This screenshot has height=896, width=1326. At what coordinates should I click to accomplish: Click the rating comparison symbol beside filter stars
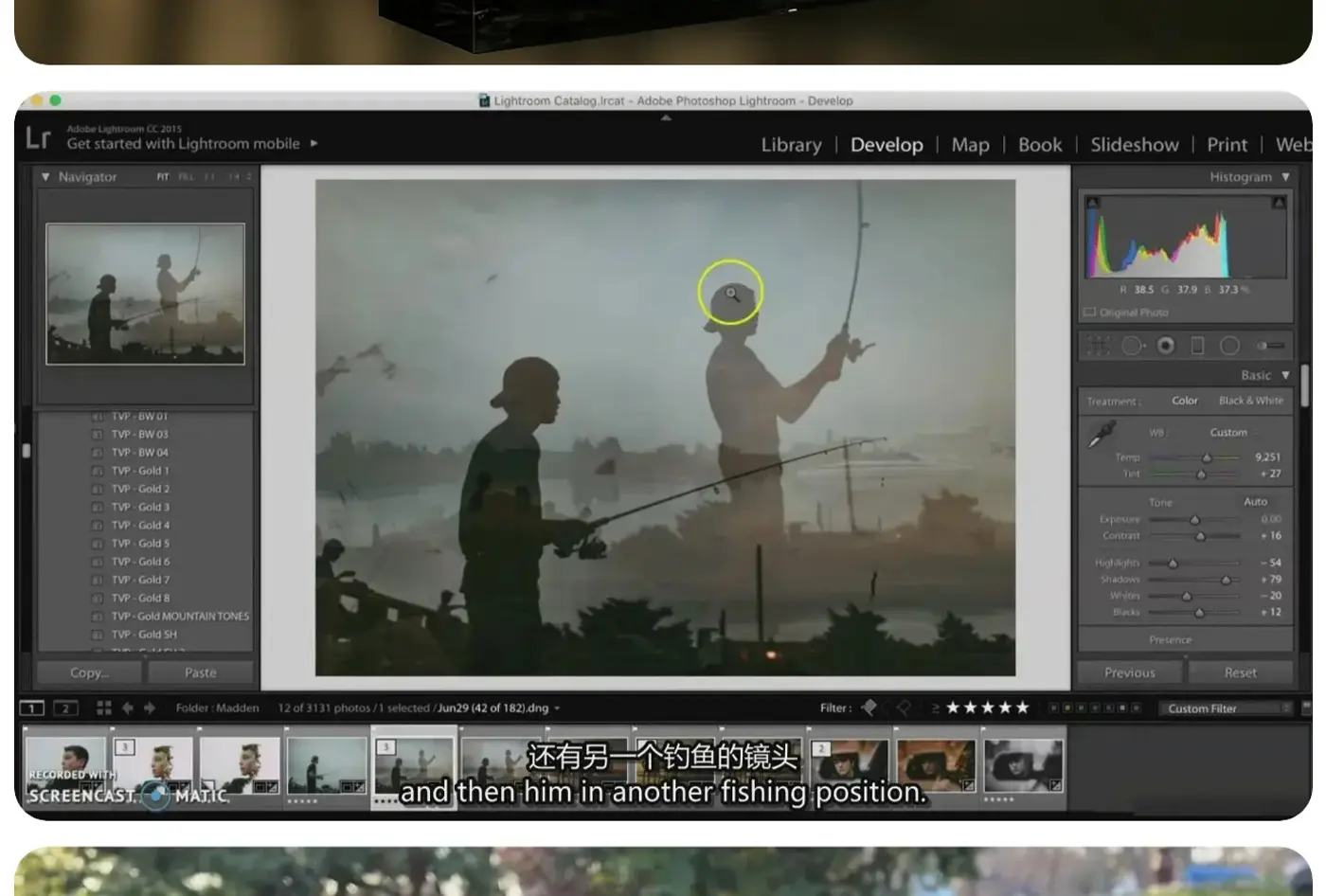(935, 708)
